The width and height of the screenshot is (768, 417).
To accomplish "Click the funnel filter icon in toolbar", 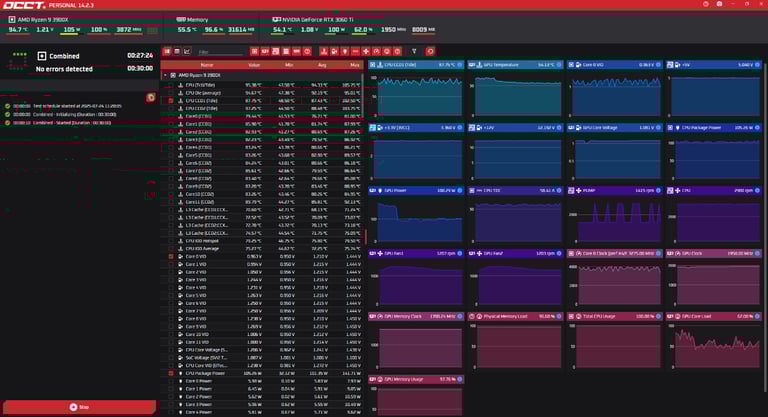I will [x=414, y=51].
